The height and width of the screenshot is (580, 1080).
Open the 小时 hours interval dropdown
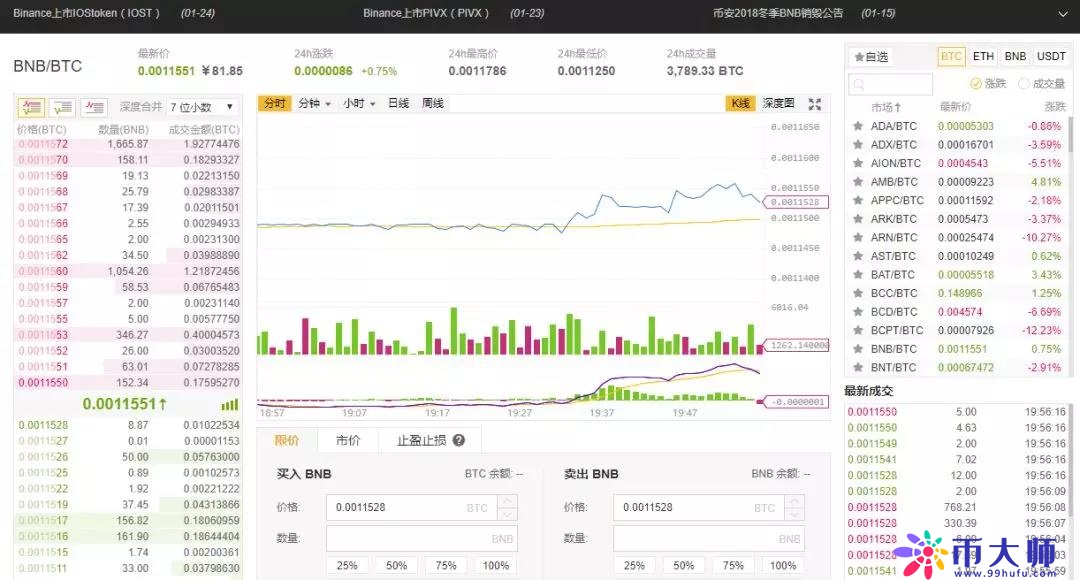point(359,103)
